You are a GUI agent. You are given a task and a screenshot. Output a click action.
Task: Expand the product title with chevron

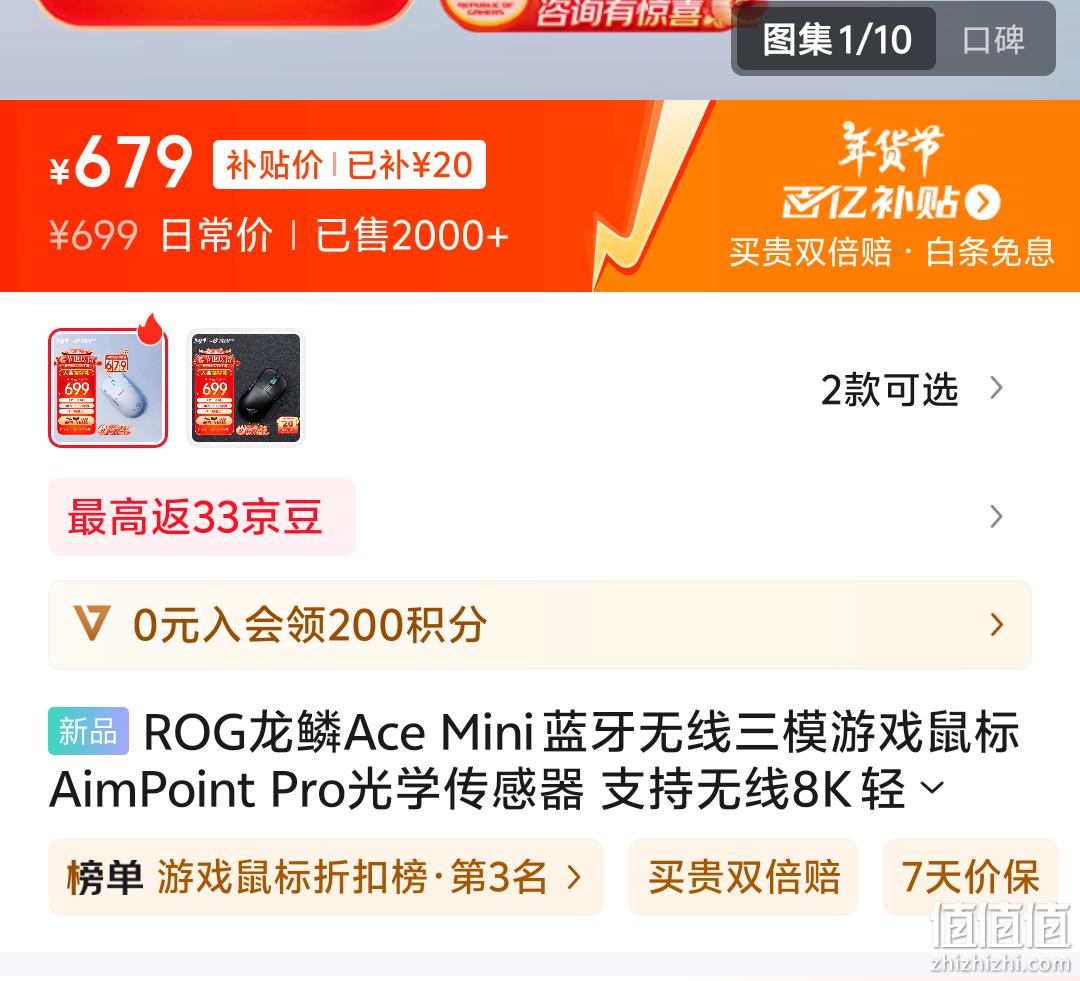point(932,787)
